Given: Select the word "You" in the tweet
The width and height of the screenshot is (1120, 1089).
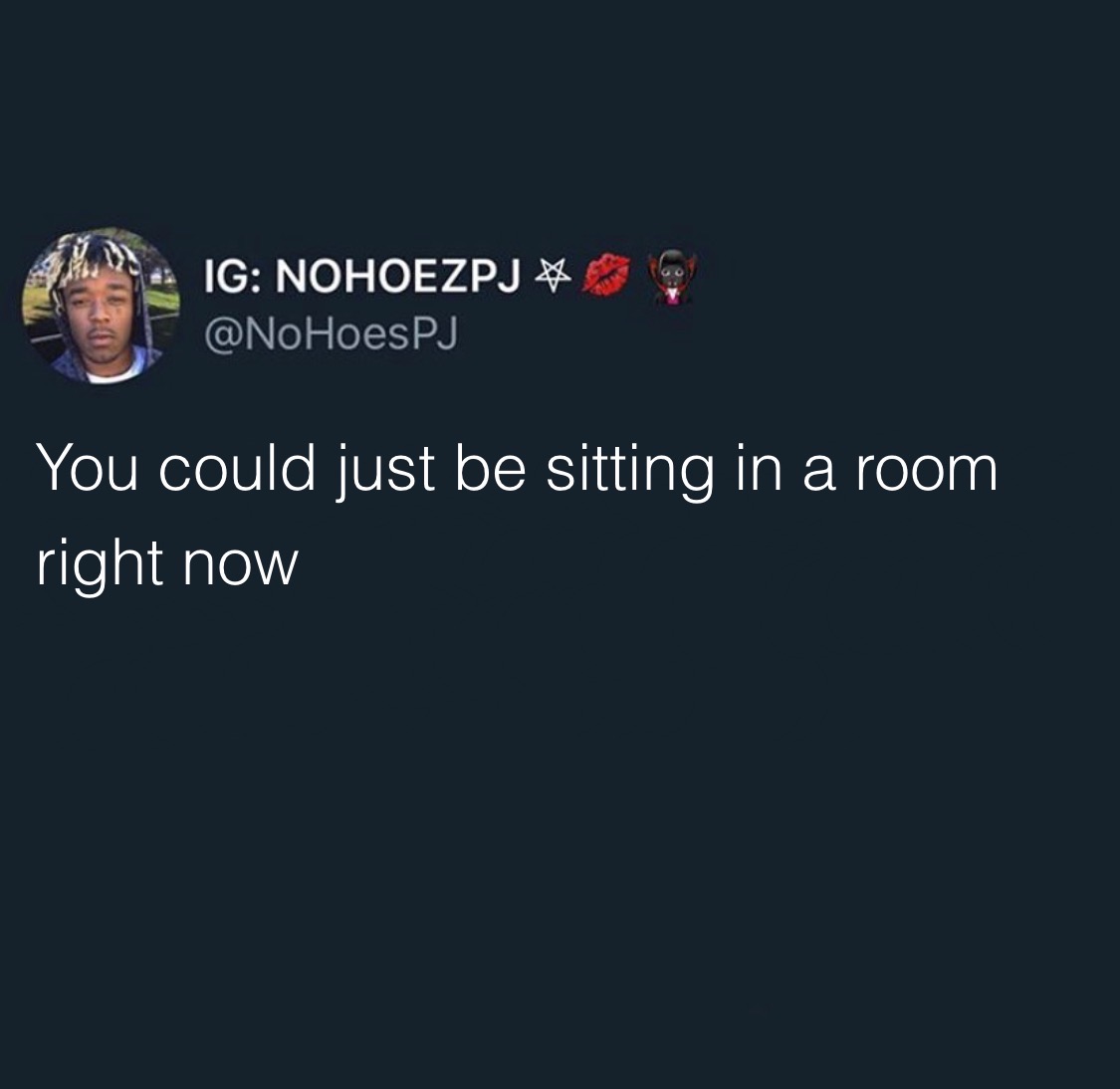Looking at the screenshot, I should pyautogui.click(x=88, y=469).
